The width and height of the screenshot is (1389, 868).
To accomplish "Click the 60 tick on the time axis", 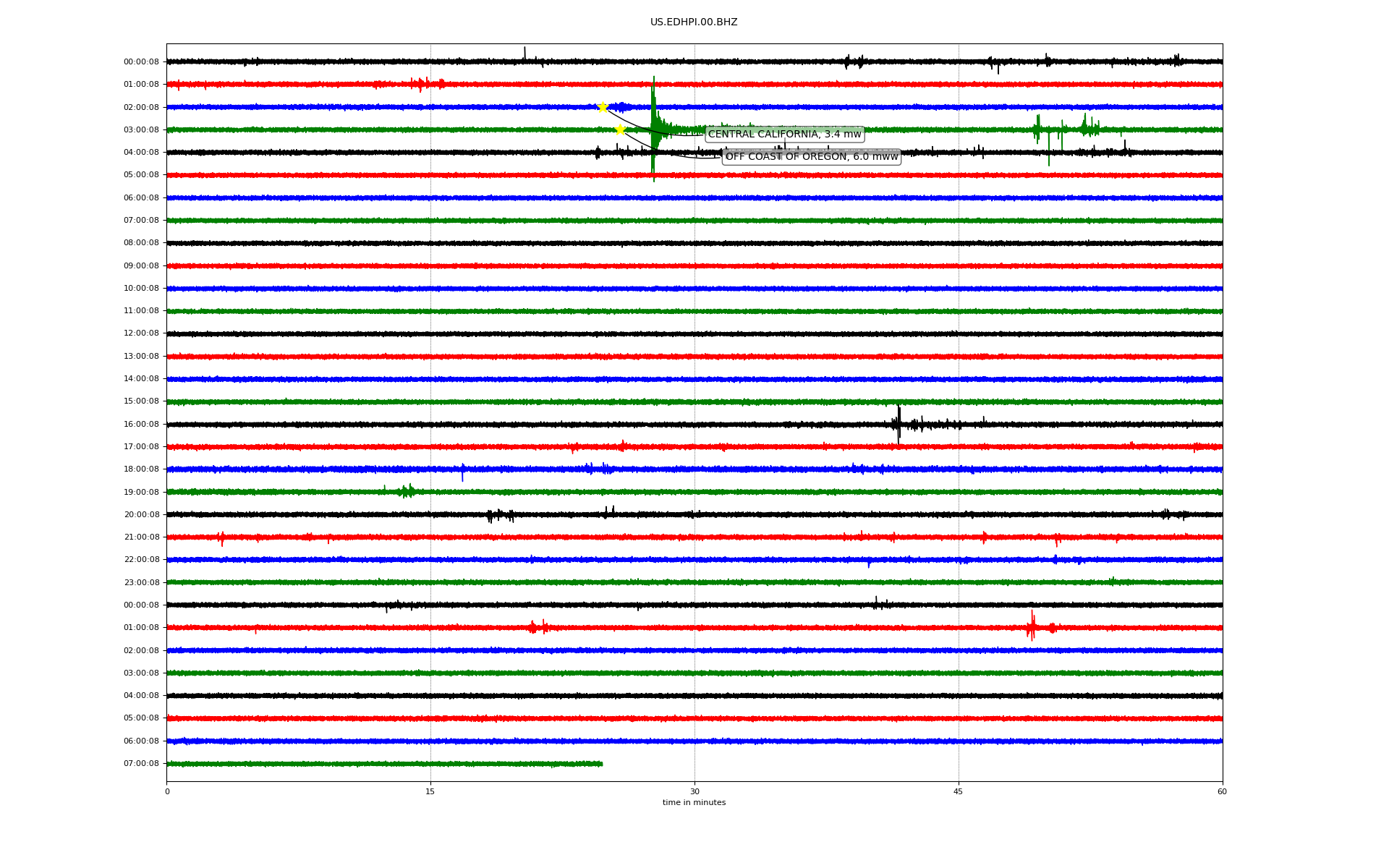I will click(1221, 791).
